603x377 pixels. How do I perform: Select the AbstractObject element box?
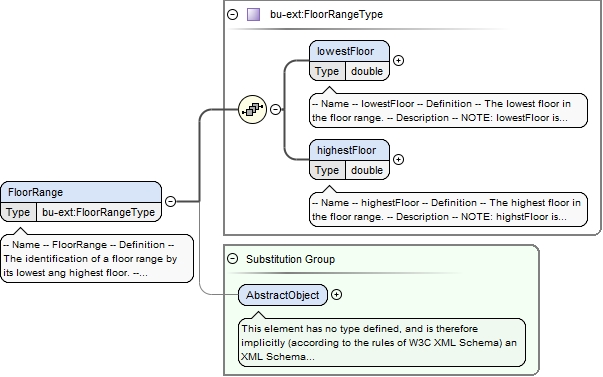coord(283,295)
